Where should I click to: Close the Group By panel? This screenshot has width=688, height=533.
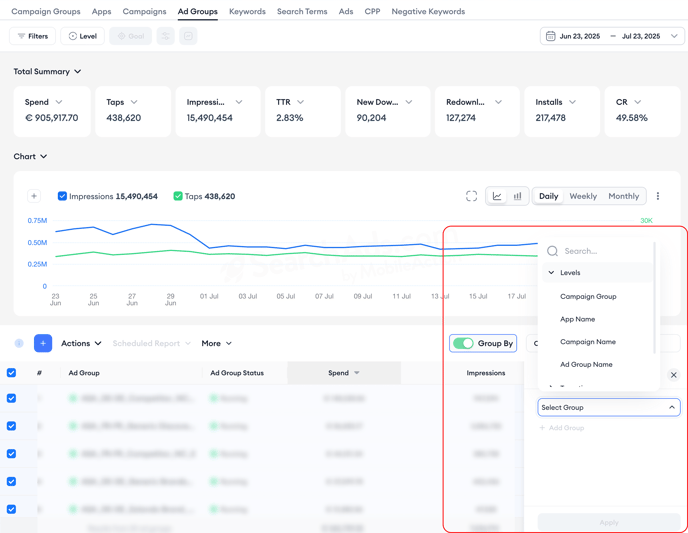tap(674, 375)
